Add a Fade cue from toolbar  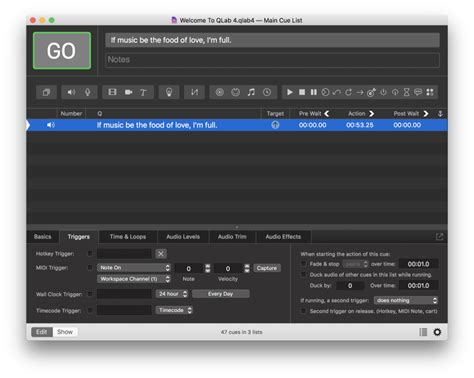point(194,92)
